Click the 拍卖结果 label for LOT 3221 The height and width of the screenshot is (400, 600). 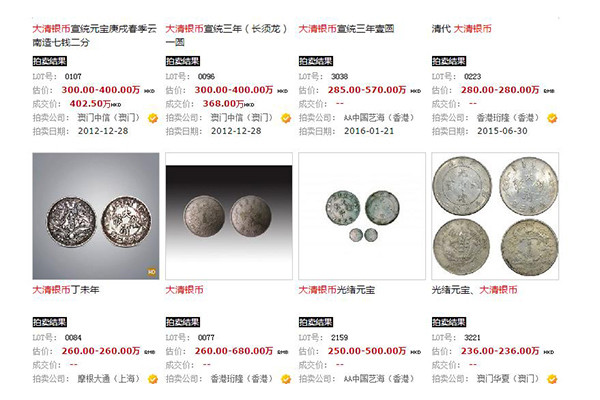point(449,322)
